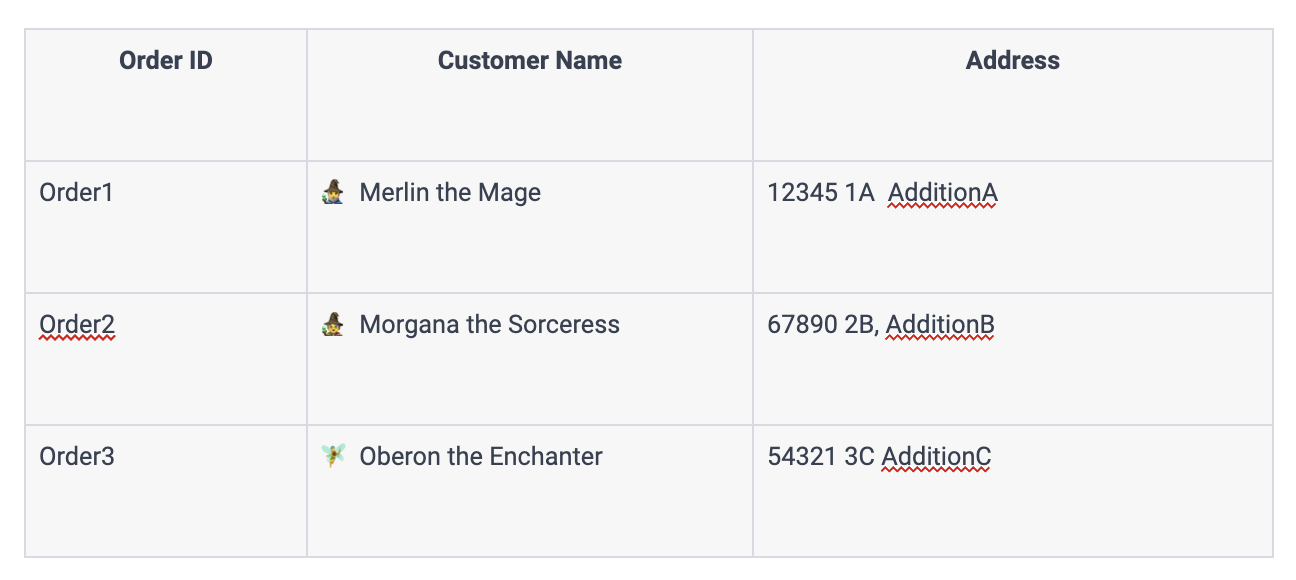Click the underlined word AdditionB
The width and height of the screenshot is (1296, 580).
[x=940, y=324]
